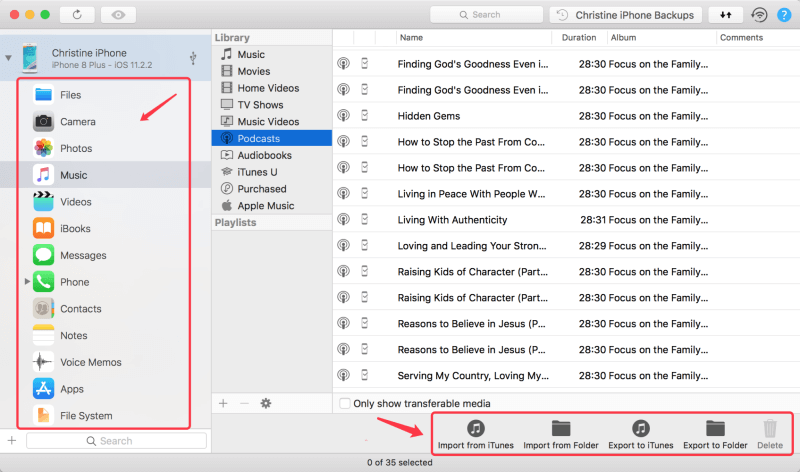This screenshot has width=800, height=472.
Task: Sort by the Album column header
Action: [x=662, y=37]
